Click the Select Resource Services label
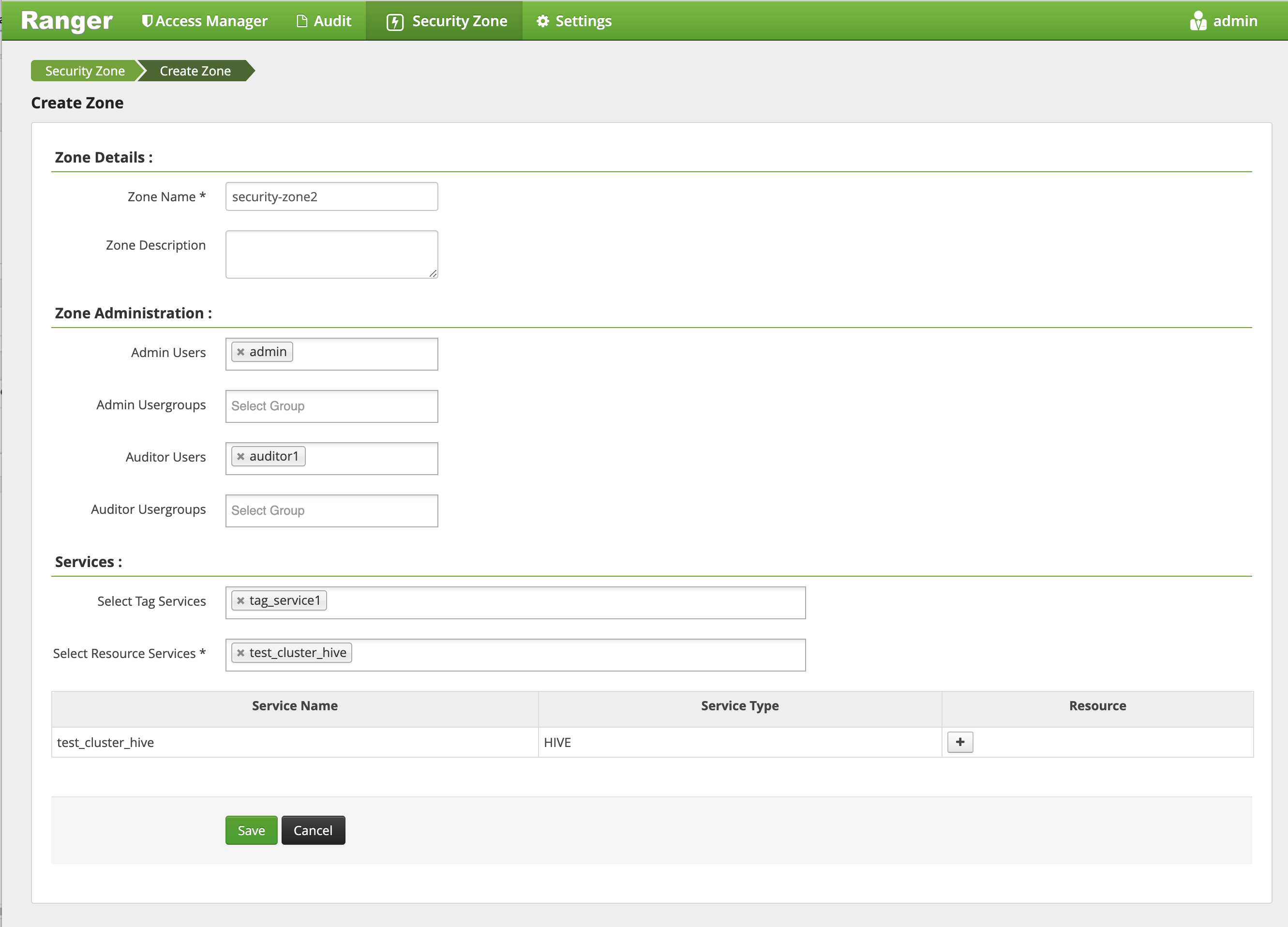 click(x=130, y=653)
